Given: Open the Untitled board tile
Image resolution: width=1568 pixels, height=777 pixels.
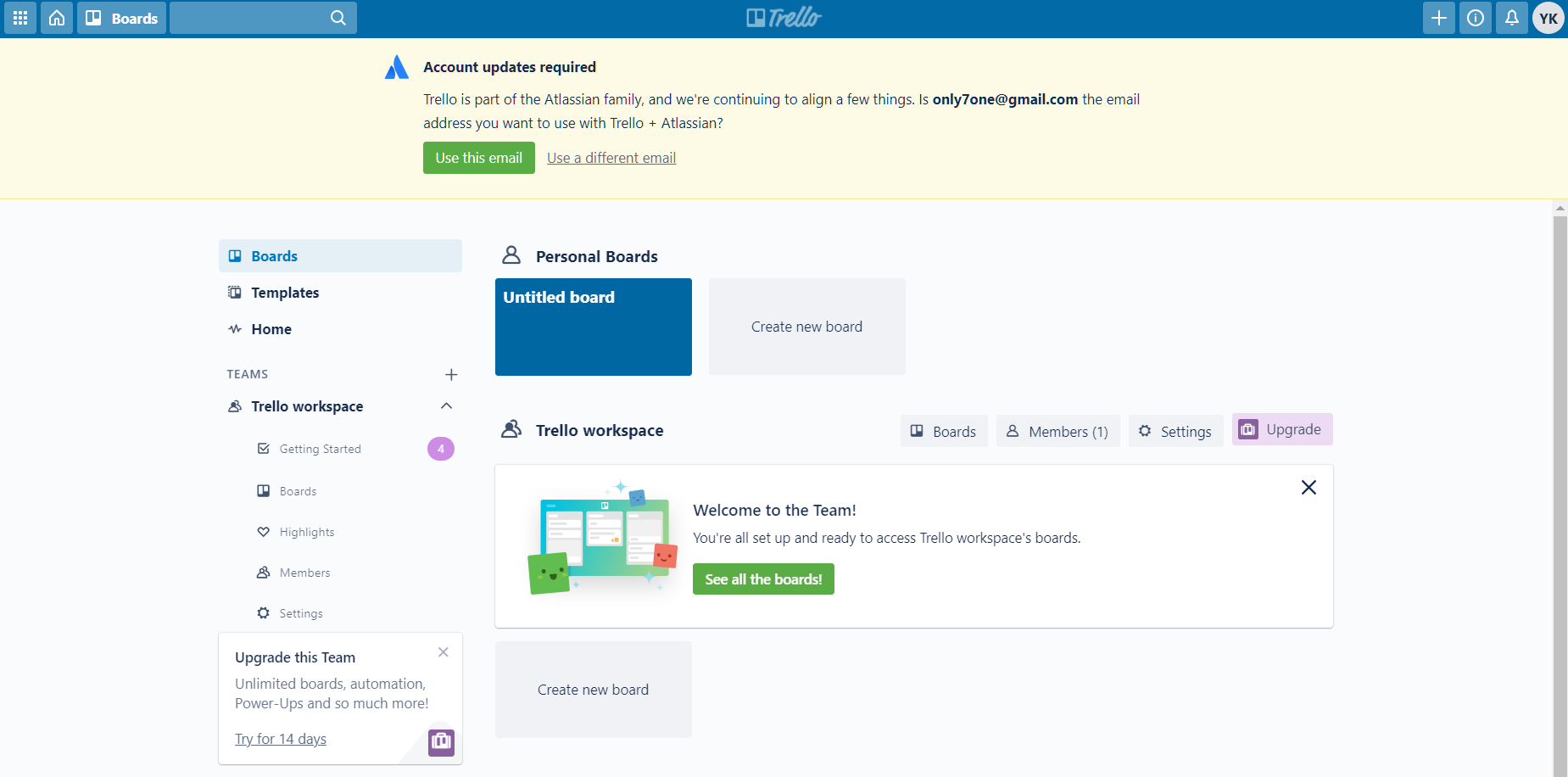Looking at the screenshot, I should pos(594,327).
